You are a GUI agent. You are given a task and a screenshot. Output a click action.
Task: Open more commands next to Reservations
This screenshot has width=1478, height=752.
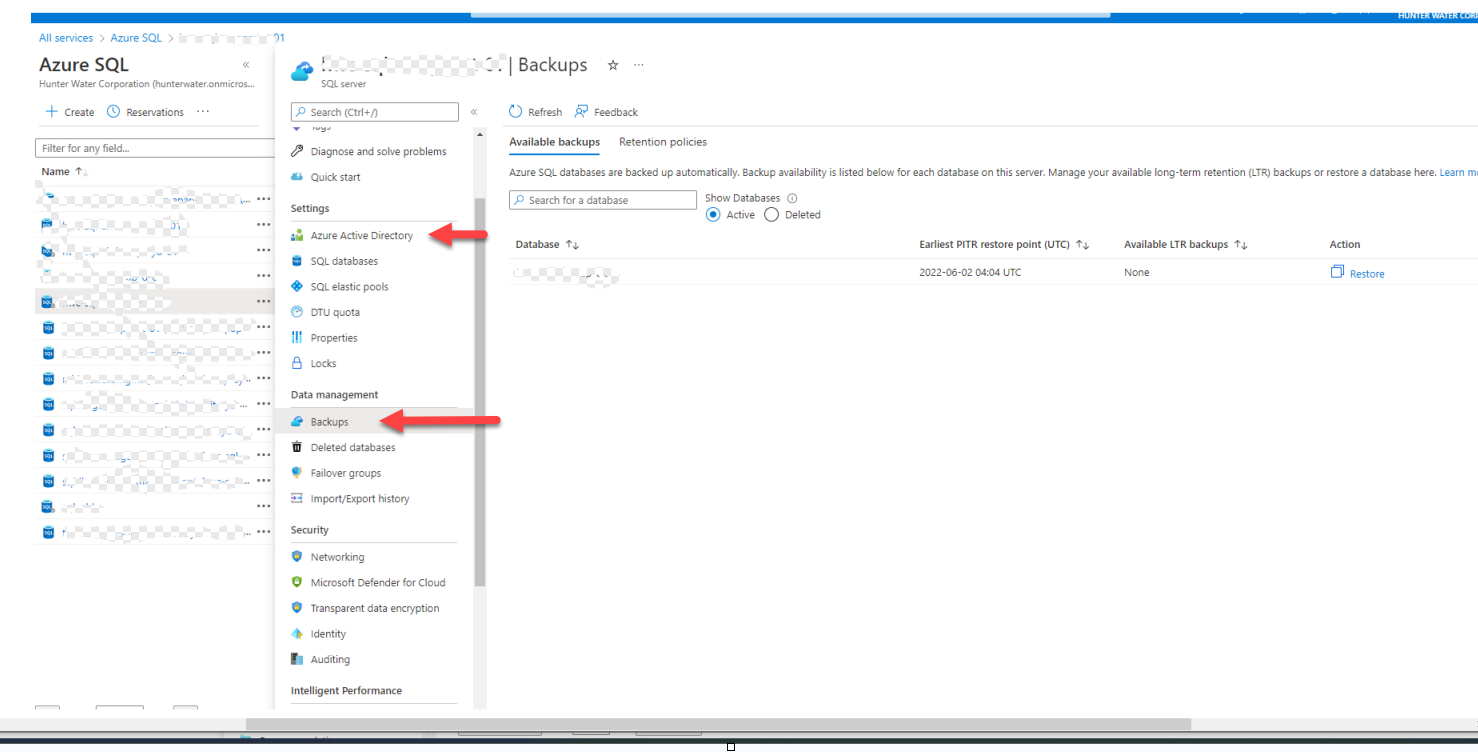pyautogui.click(x=203, y=111)
